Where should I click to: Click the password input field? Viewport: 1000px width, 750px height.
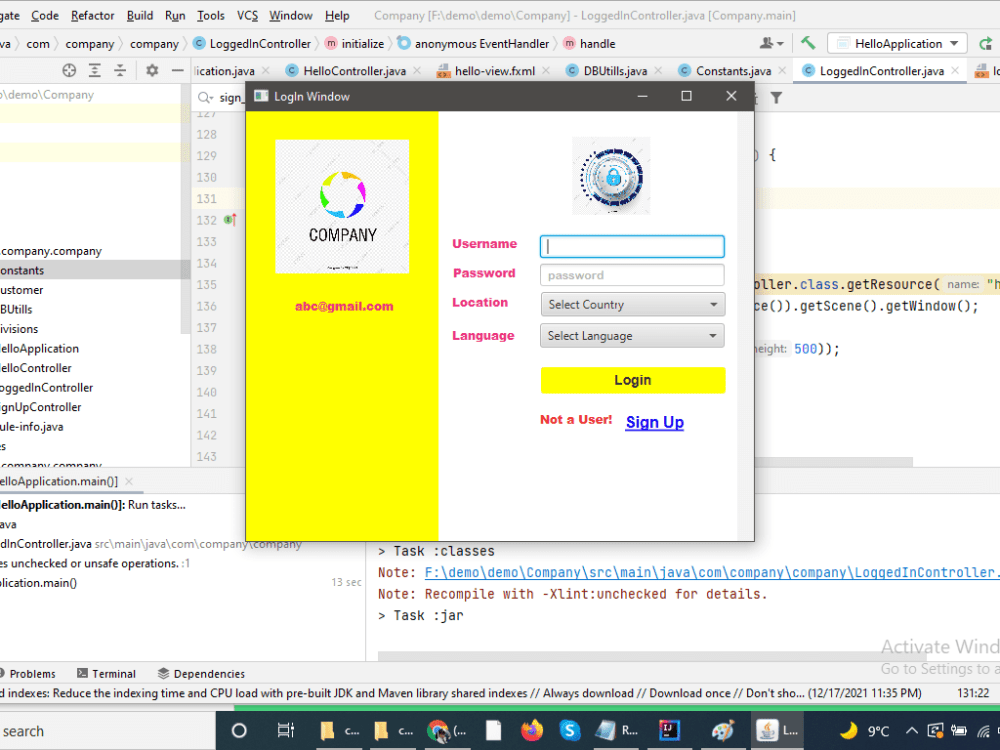tap(632, 276)
